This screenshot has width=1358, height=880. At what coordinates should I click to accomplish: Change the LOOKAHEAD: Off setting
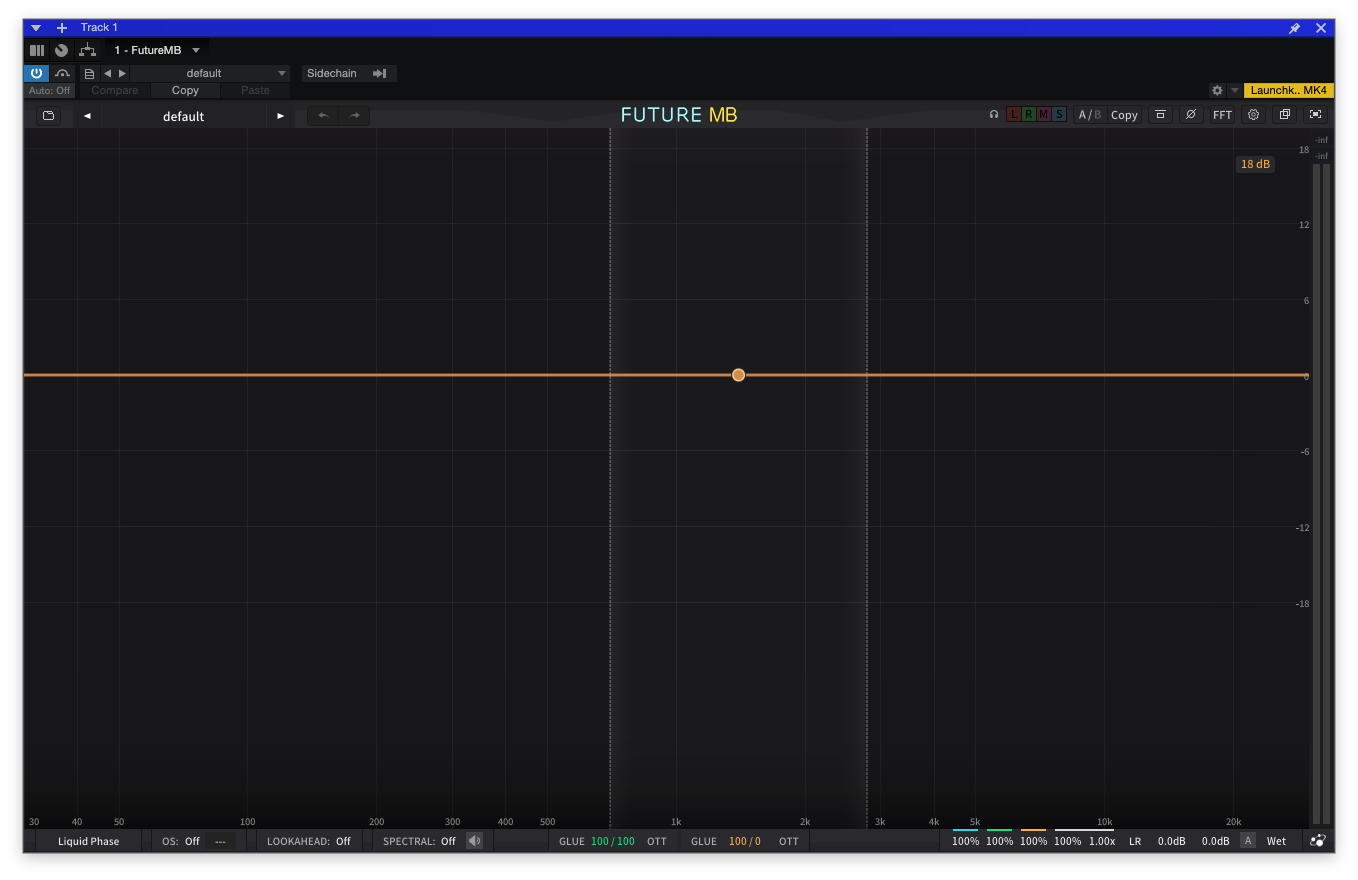(309, 841)
